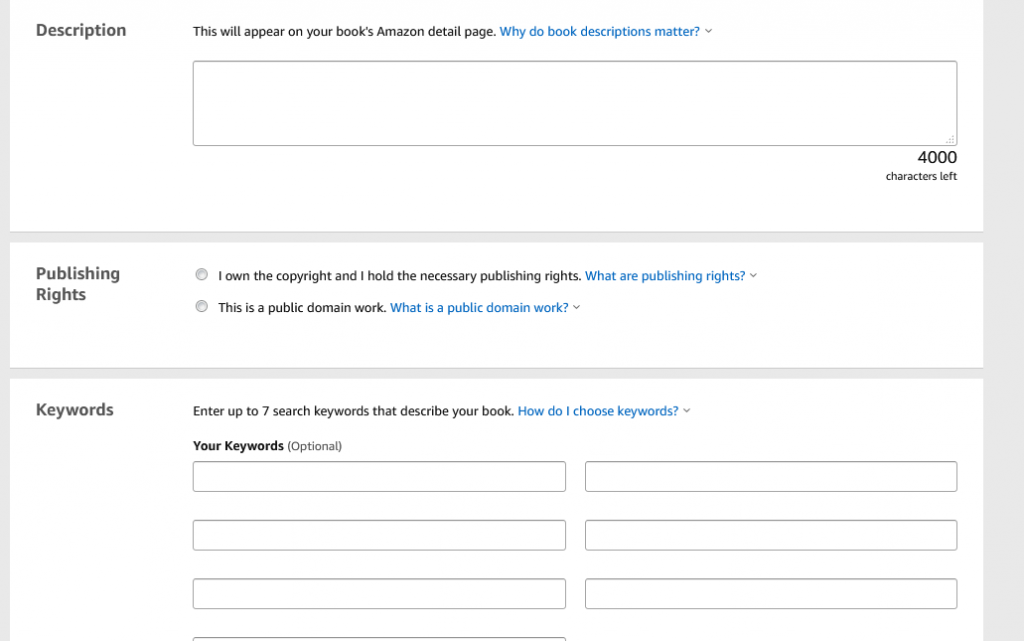Choose the public domain work option

point(202,306)
